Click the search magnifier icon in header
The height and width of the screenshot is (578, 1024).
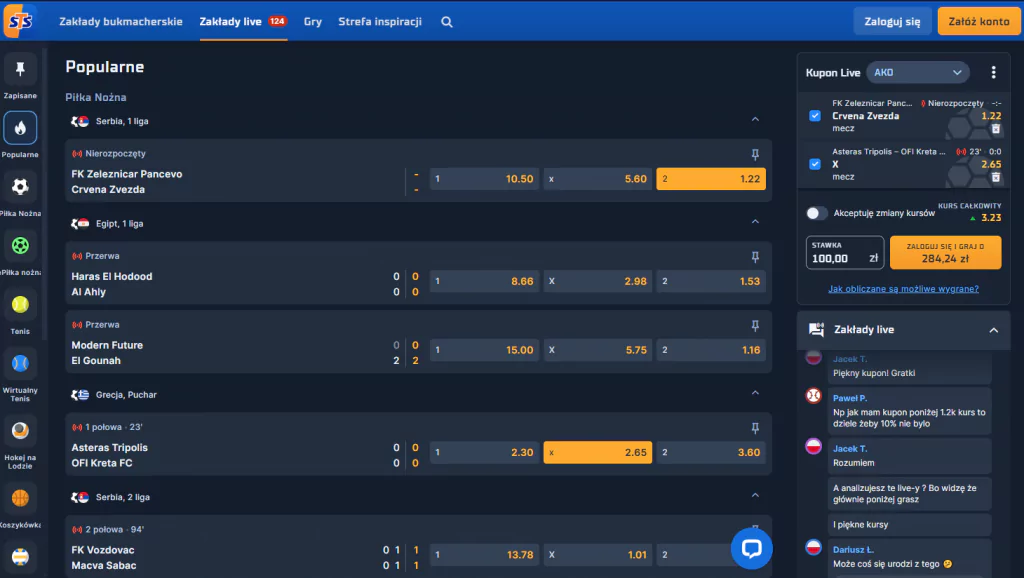coord(447,21)
